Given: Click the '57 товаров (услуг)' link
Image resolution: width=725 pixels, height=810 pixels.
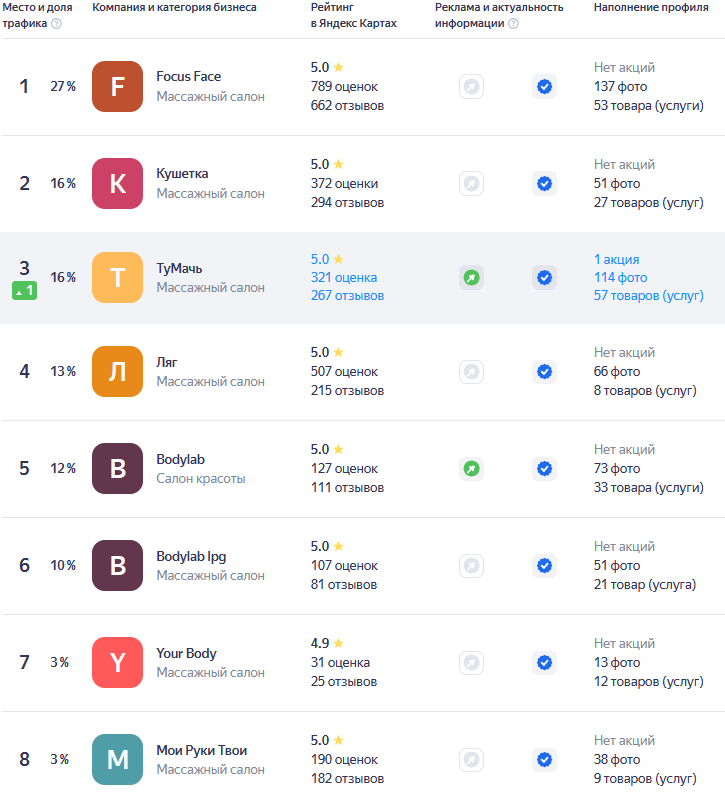Looking at the screenshot, I should point(648,295).
